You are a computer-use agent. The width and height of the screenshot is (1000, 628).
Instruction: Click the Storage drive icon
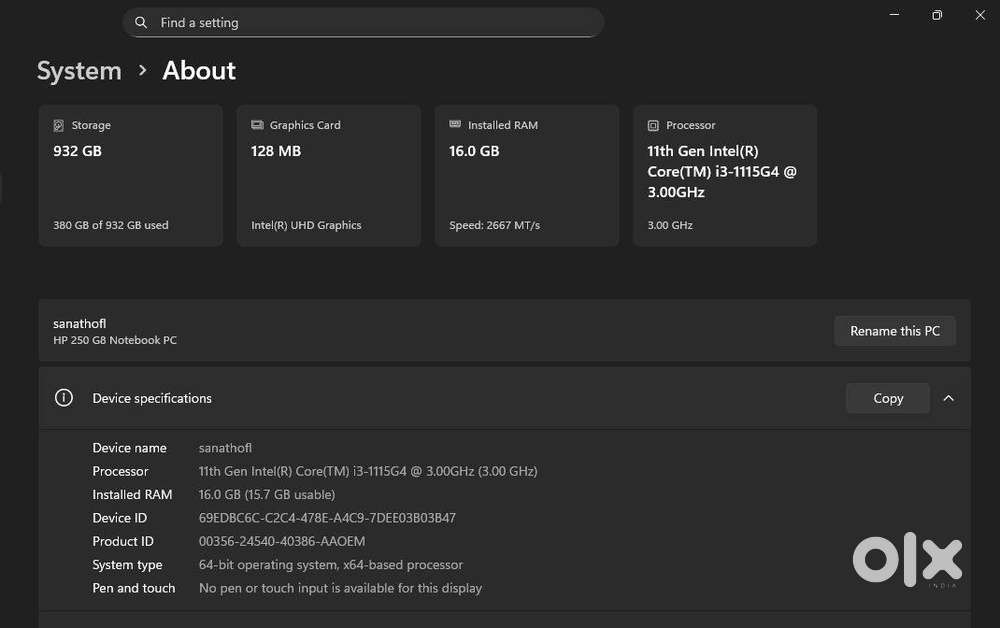click(59, 126)
